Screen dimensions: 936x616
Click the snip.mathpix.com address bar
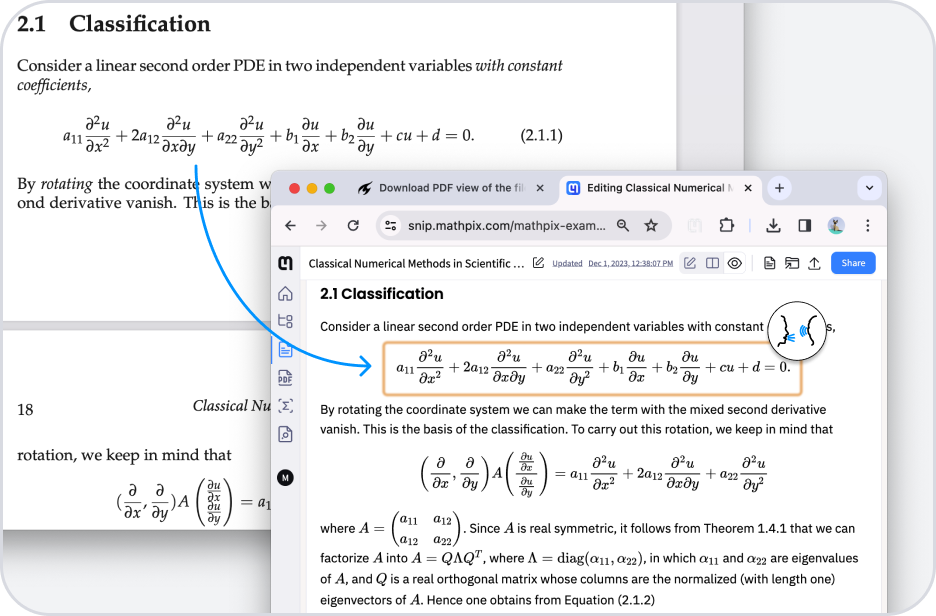pyautogui.click(x=506, y=226)
